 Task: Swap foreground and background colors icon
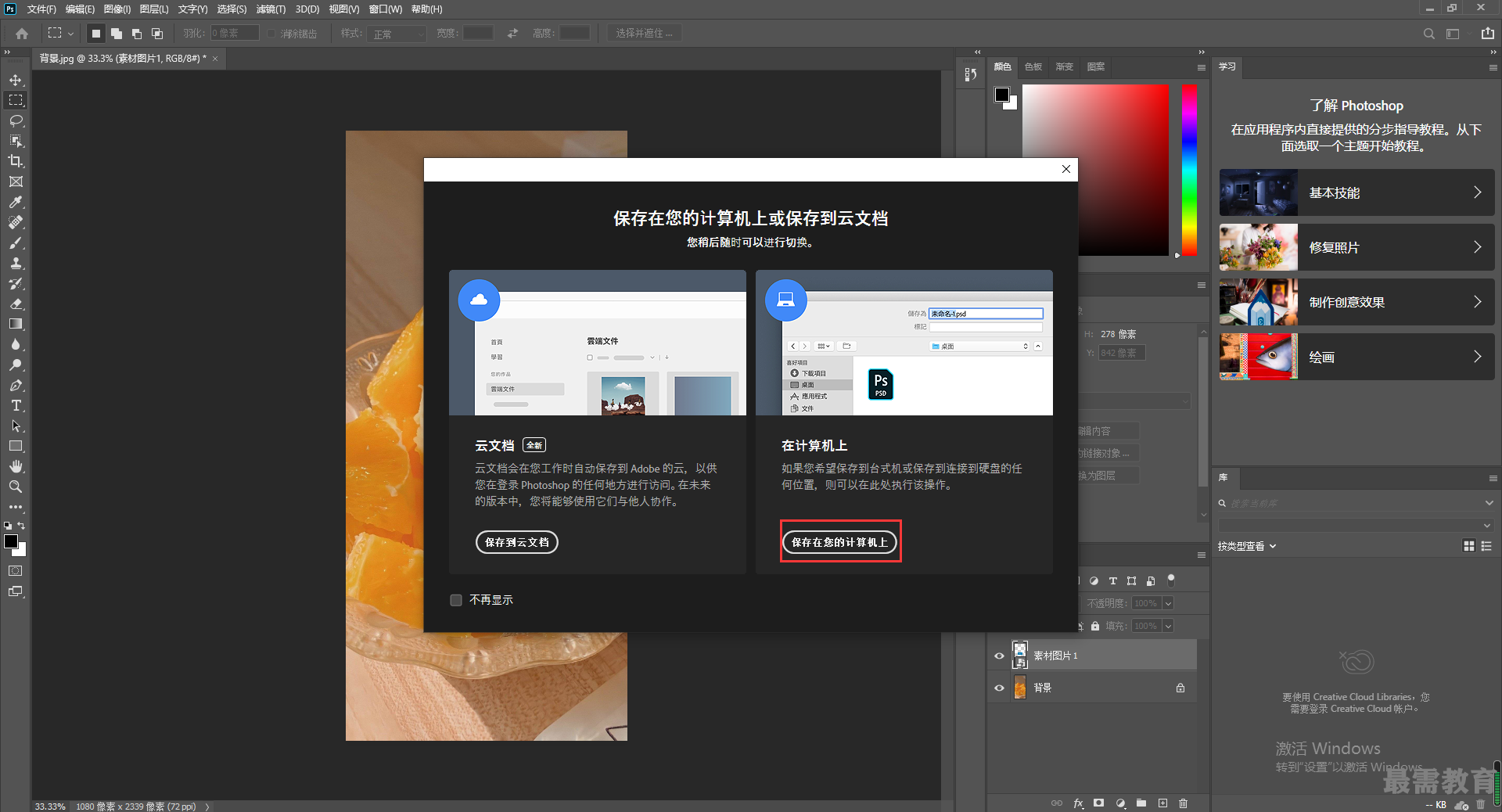[21, 526]
